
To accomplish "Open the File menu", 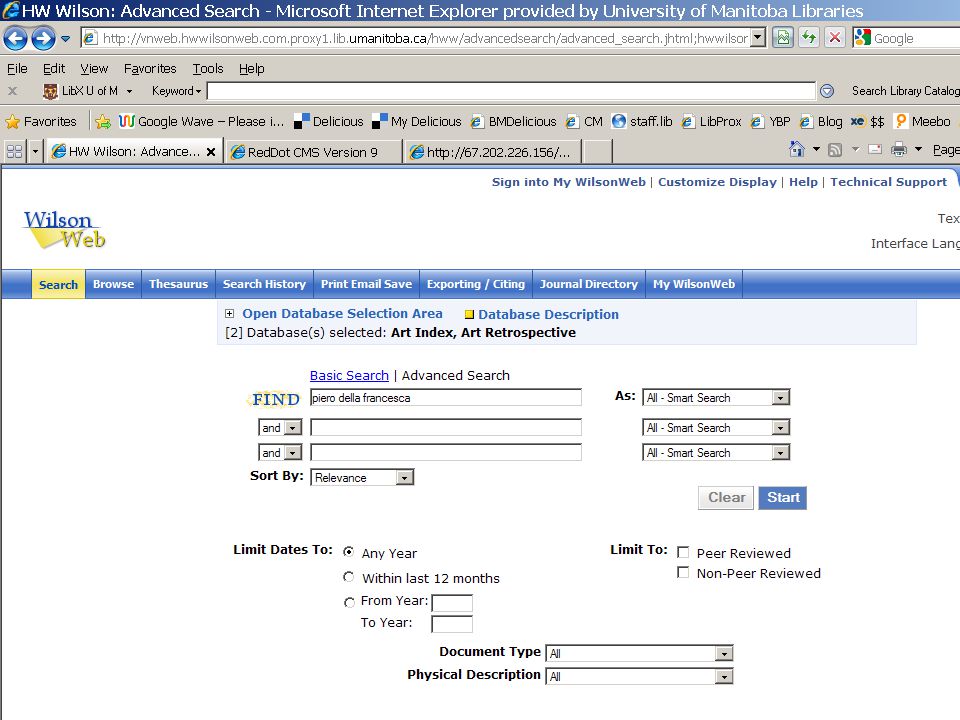I will pos(17,69).
